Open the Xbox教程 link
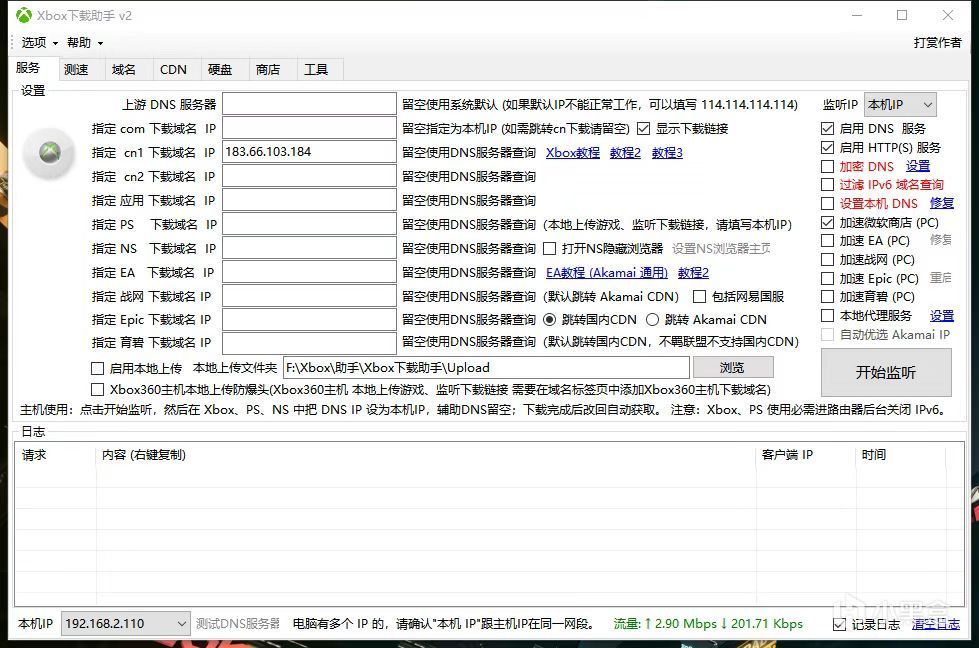Screen dimensions: 979x648 pos(573,152)
